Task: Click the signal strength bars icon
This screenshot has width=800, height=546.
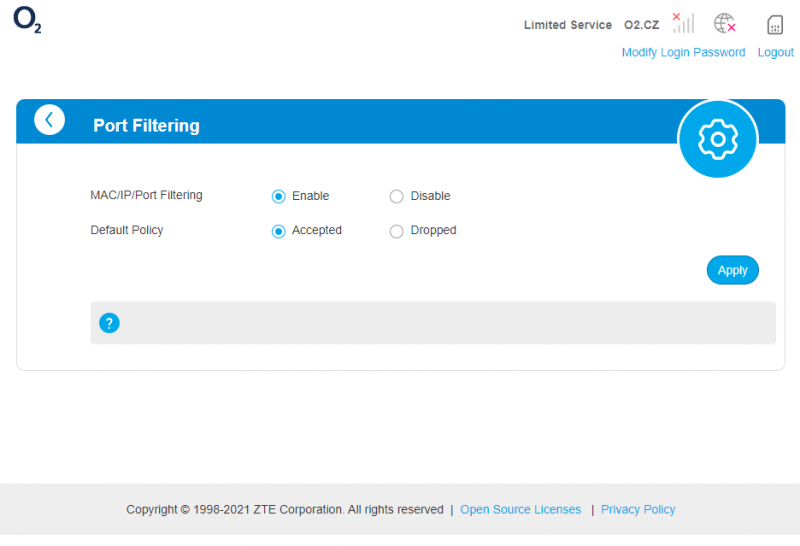Action: tap(683, 23)
